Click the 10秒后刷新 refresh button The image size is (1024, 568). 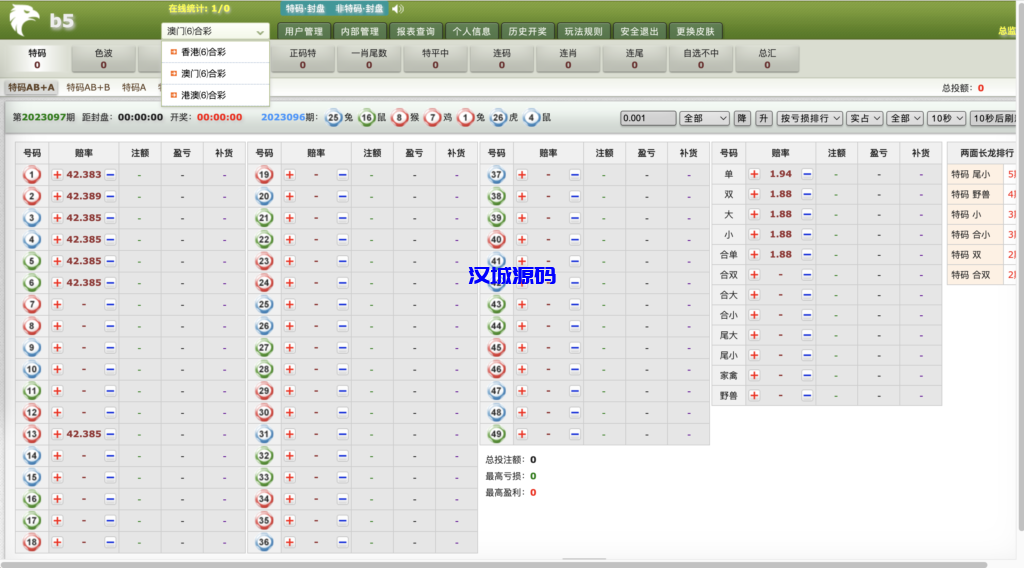tap(993, 118)
